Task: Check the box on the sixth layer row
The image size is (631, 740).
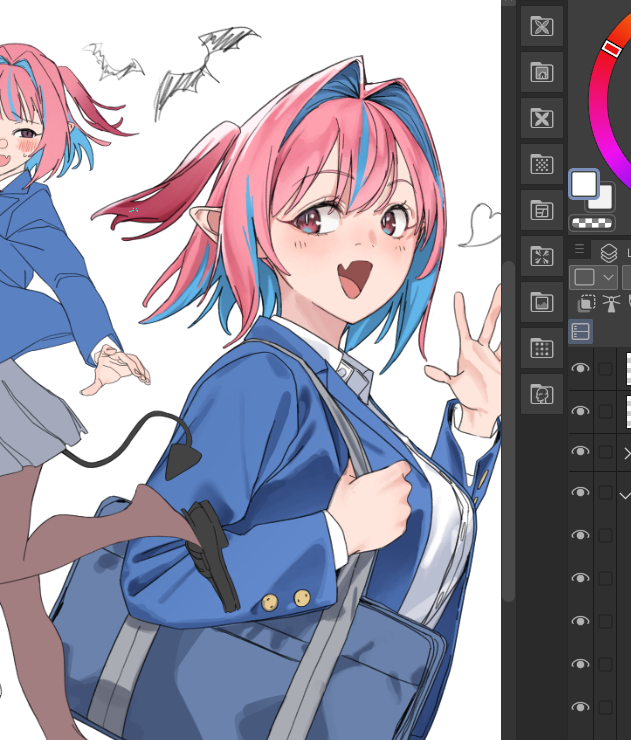Action: [606, 579]
